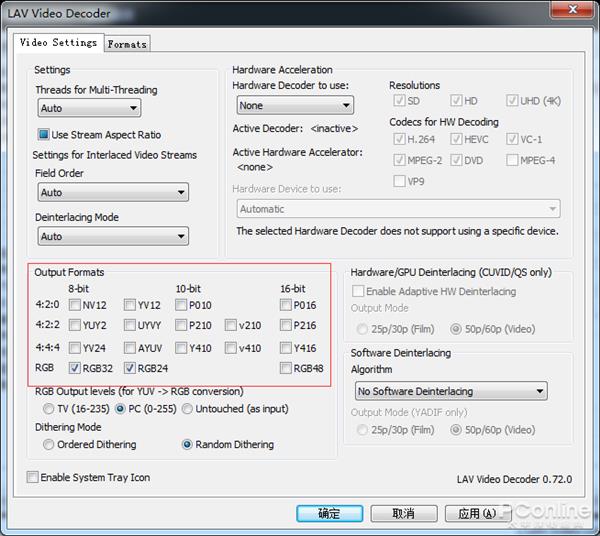Check the Y410 output format
600x536 pixels.
181,348
